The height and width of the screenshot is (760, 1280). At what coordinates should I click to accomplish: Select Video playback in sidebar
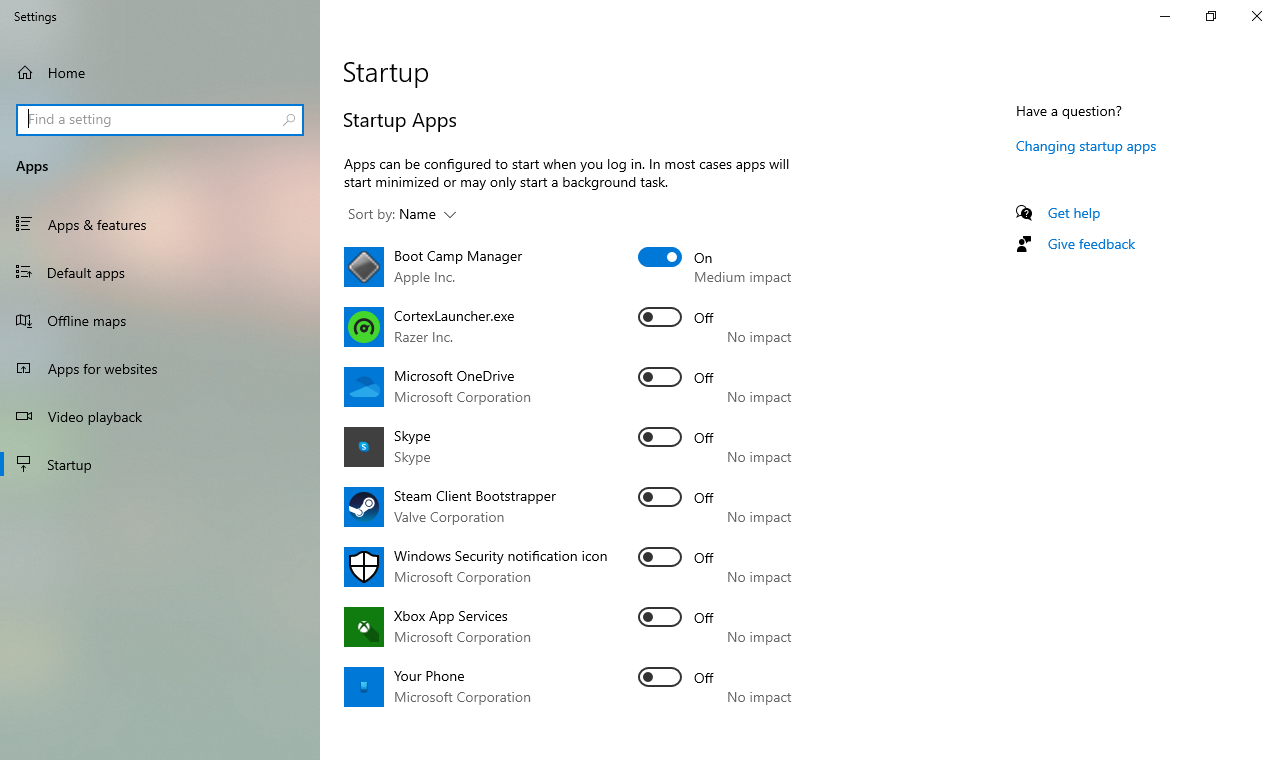(95, 417)
